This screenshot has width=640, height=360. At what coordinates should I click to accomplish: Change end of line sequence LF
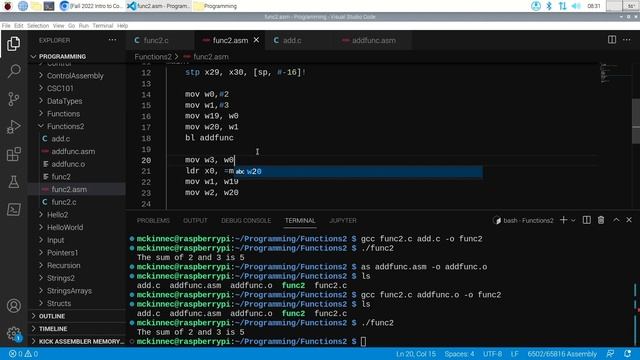(514, 354)
